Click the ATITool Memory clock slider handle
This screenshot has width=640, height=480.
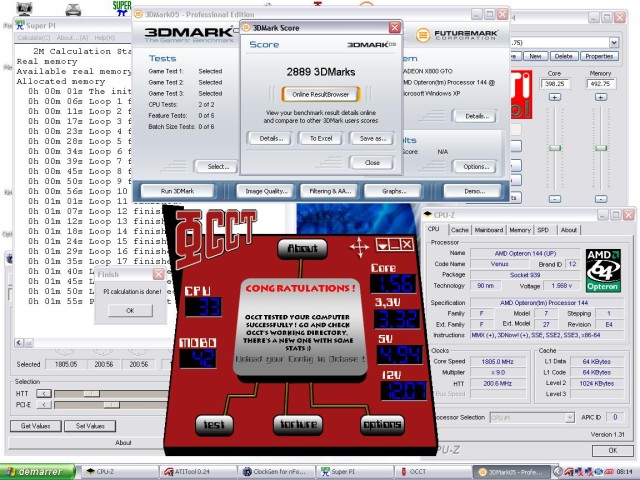[x=600, y=148]
